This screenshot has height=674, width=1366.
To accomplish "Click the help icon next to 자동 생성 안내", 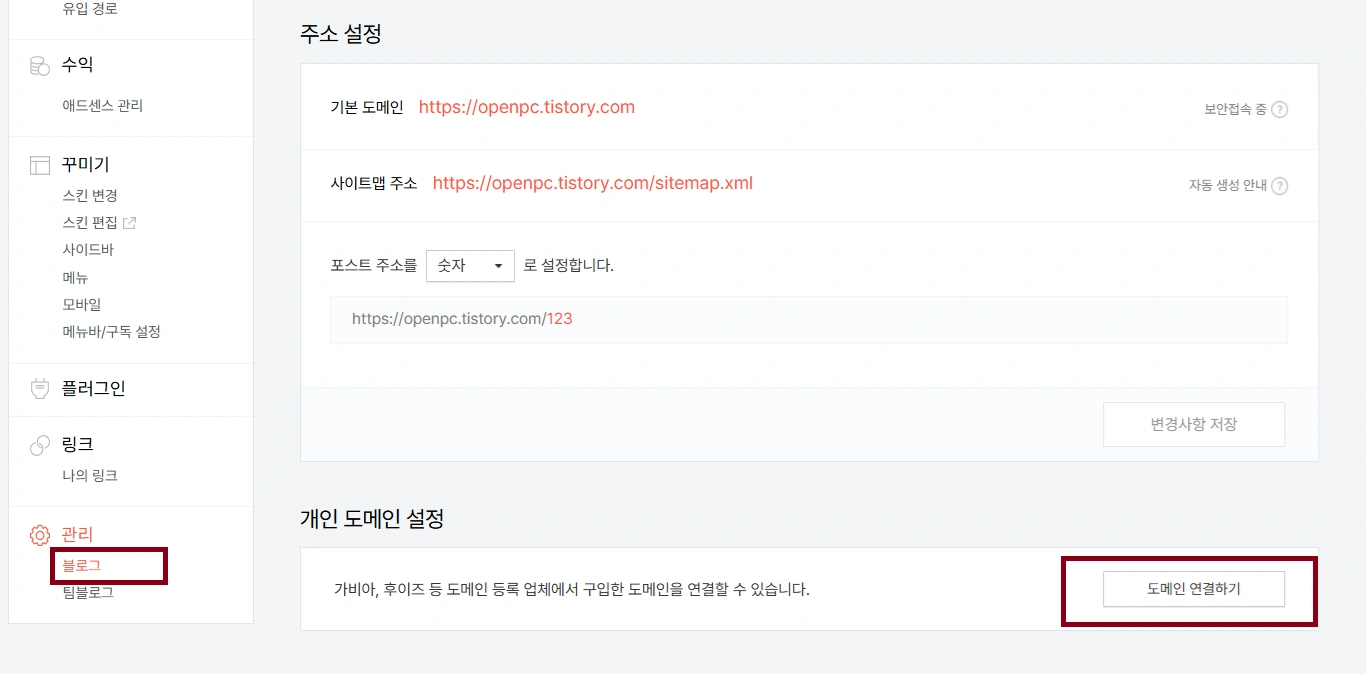I will [x=1279, y=185].
